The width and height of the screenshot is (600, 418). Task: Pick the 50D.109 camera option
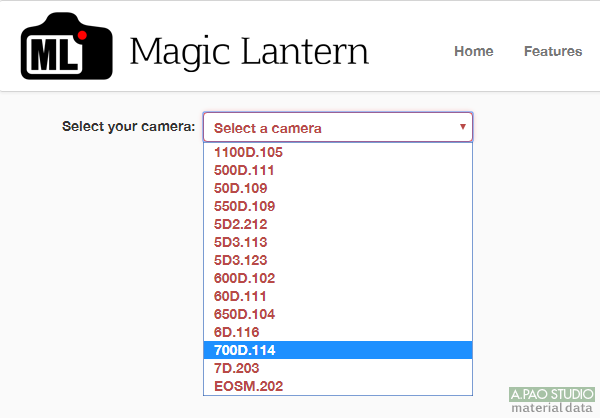(x=240, y=188)
